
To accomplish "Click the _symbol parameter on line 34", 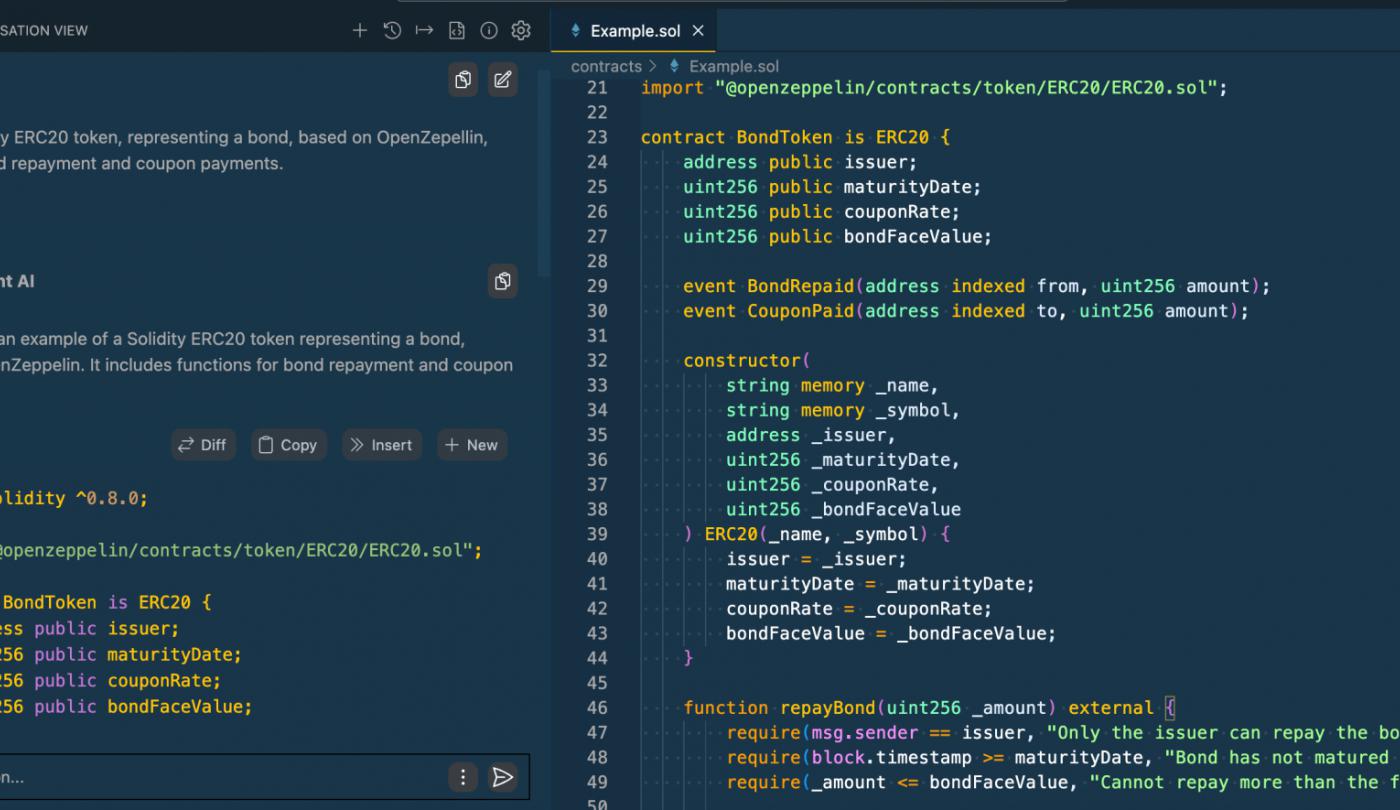I will 913,410.
